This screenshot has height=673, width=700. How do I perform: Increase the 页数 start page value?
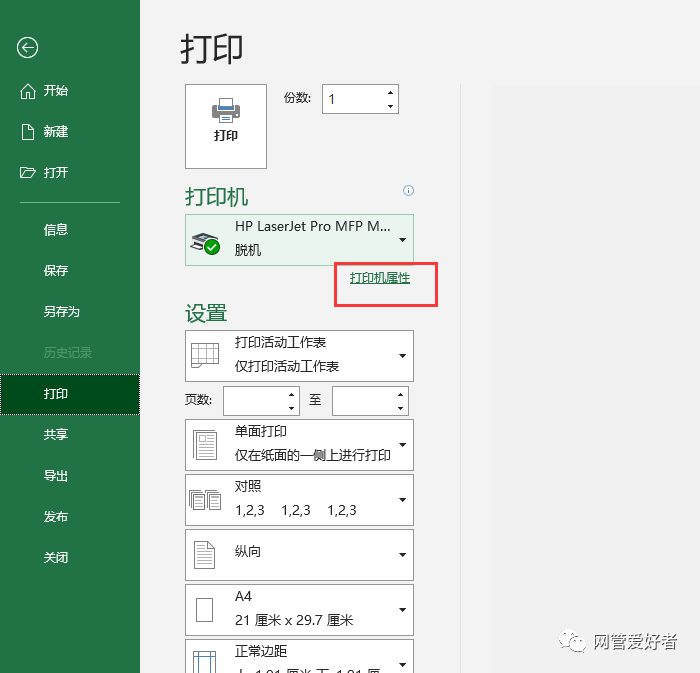coord(291,395)
